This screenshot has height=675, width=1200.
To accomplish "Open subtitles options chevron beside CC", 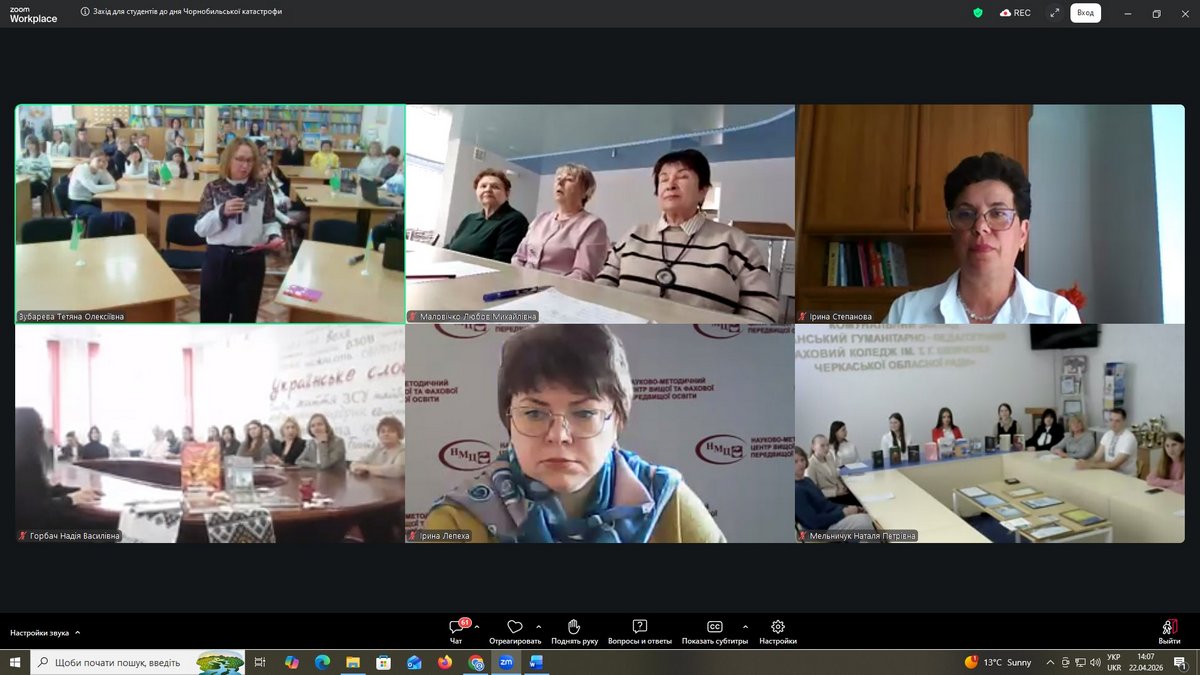I will [x=745, y=627].
